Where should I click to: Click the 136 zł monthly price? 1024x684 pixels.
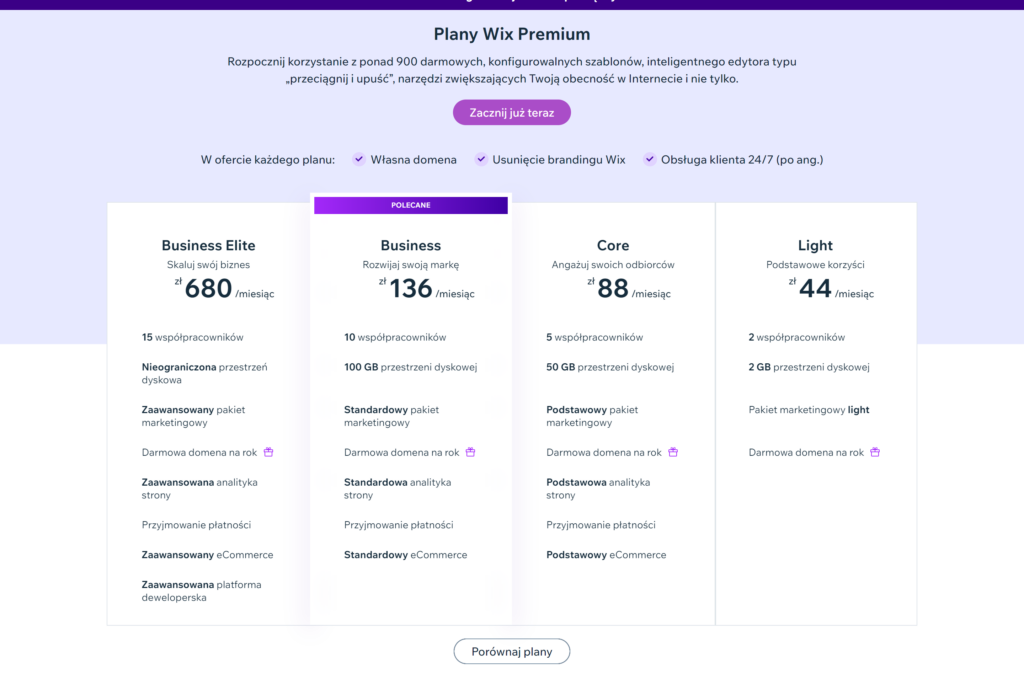410,289
